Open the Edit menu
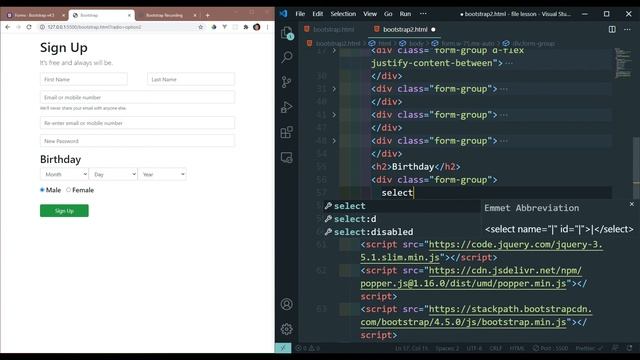This screenshot has width=640, height=360. point(318,13)
